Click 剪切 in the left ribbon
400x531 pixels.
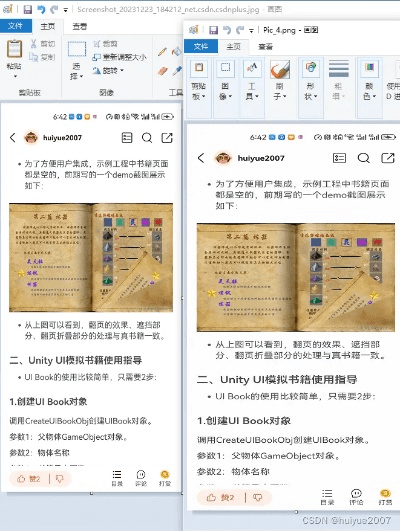[x=43, y=44]
